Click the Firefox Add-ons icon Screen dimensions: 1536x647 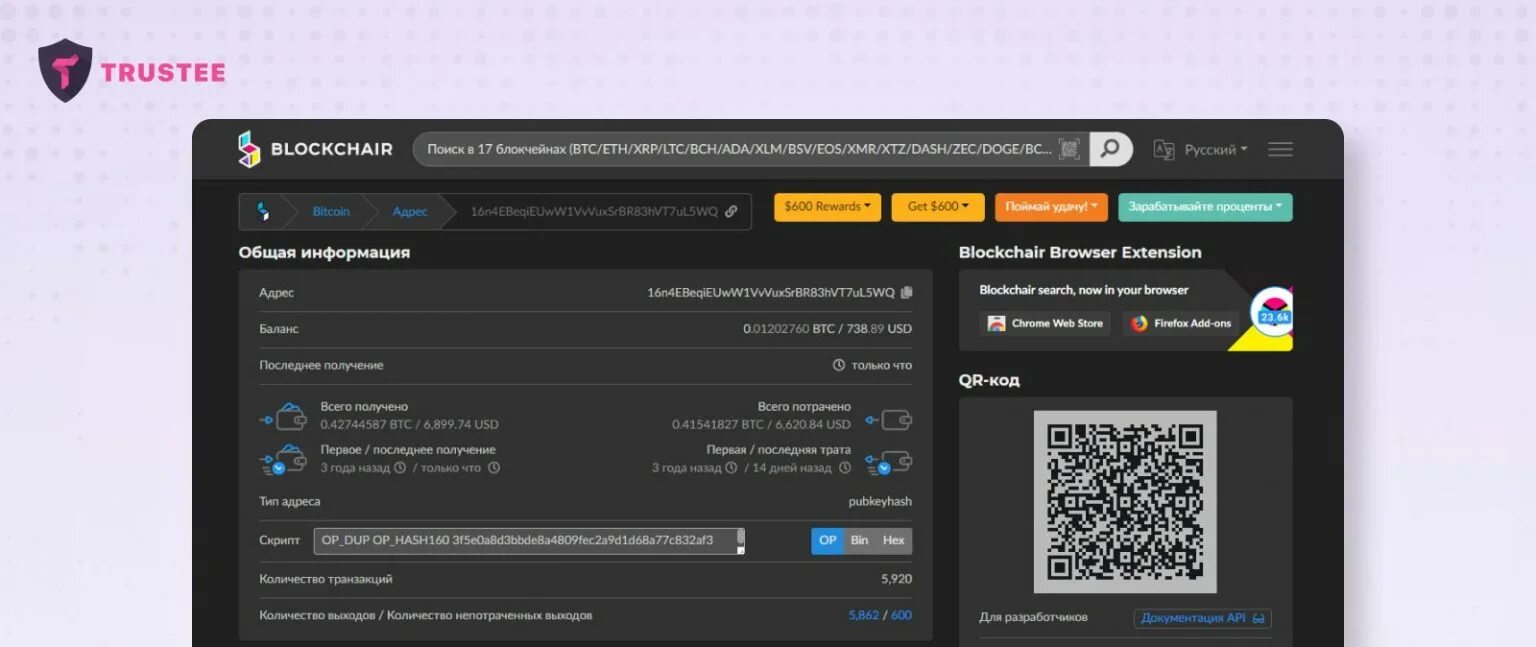(x=1139, y=323)
